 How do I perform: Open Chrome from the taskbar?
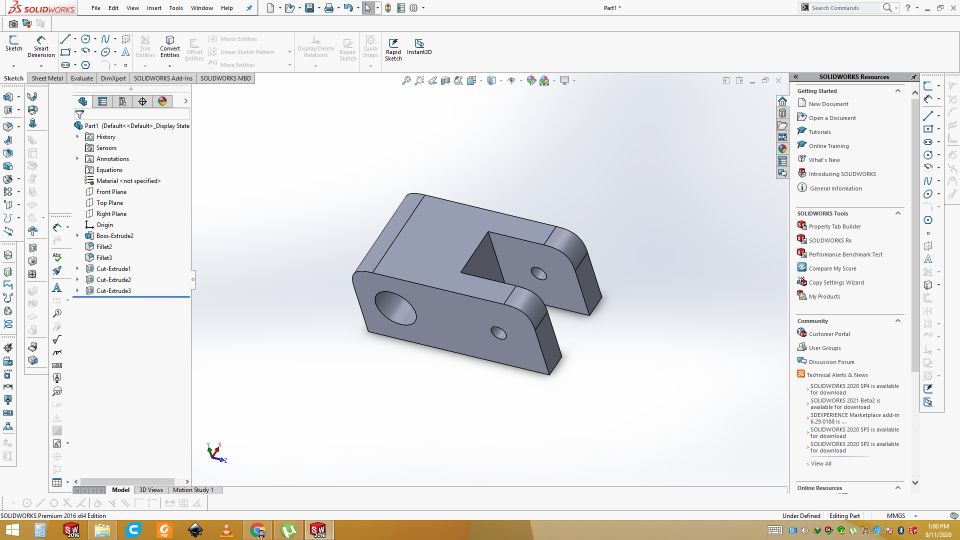[257, 530]
